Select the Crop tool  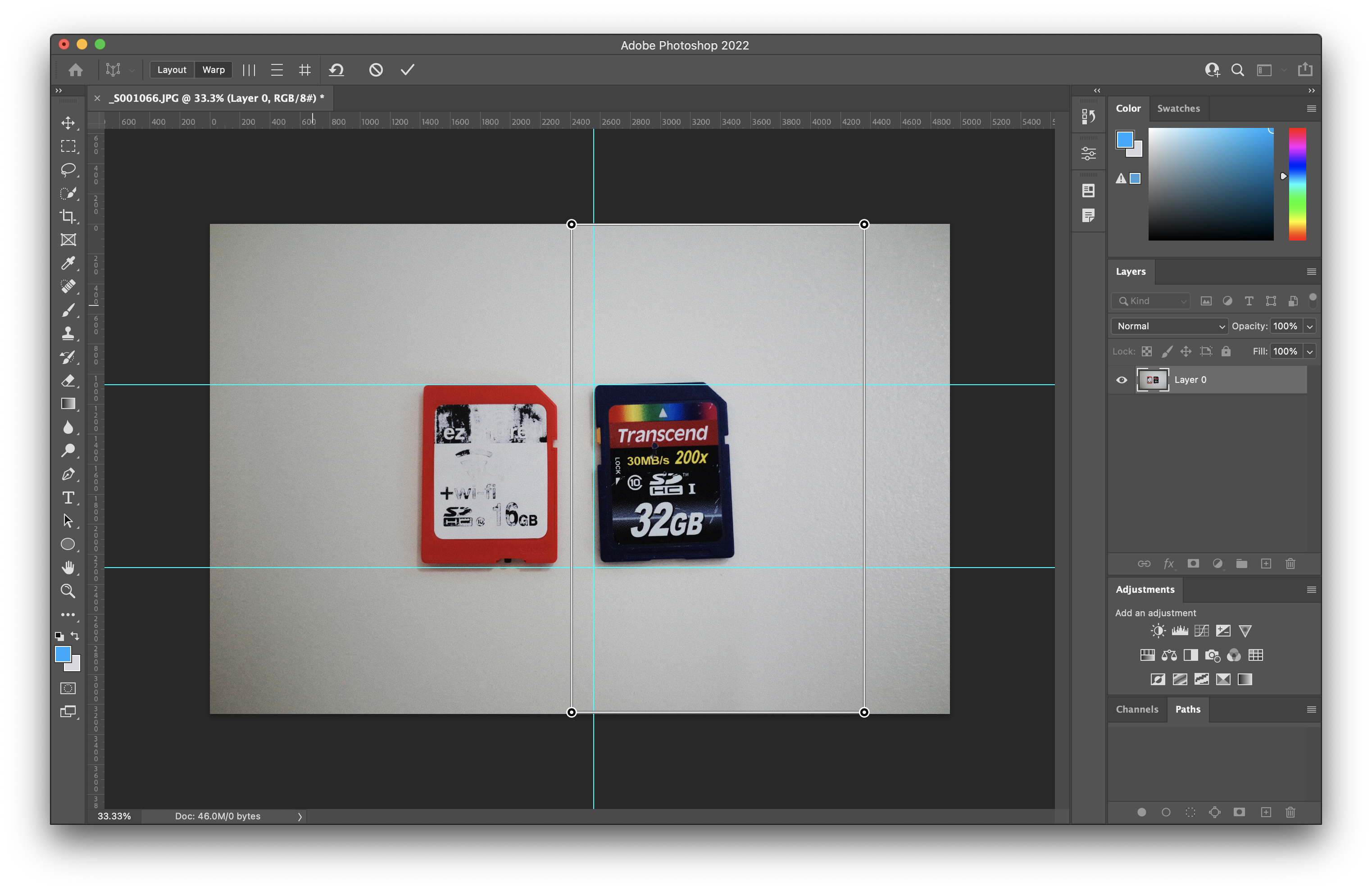pos(68,216)
